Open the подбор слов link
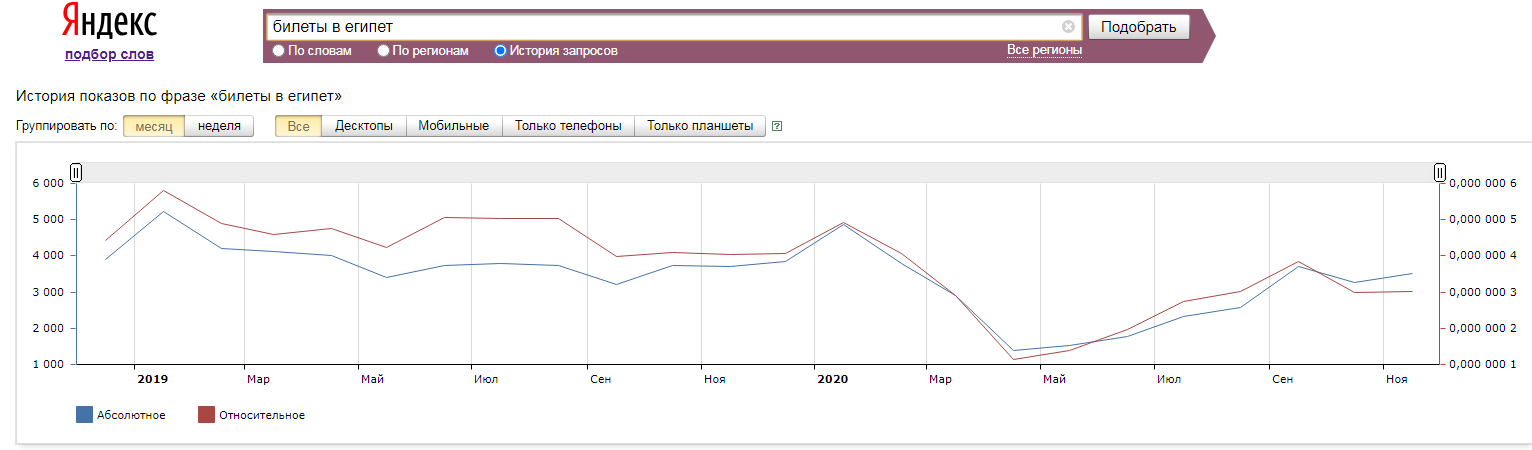The height and width of the screenshot is (450, 1532). (x=109, y=54)
